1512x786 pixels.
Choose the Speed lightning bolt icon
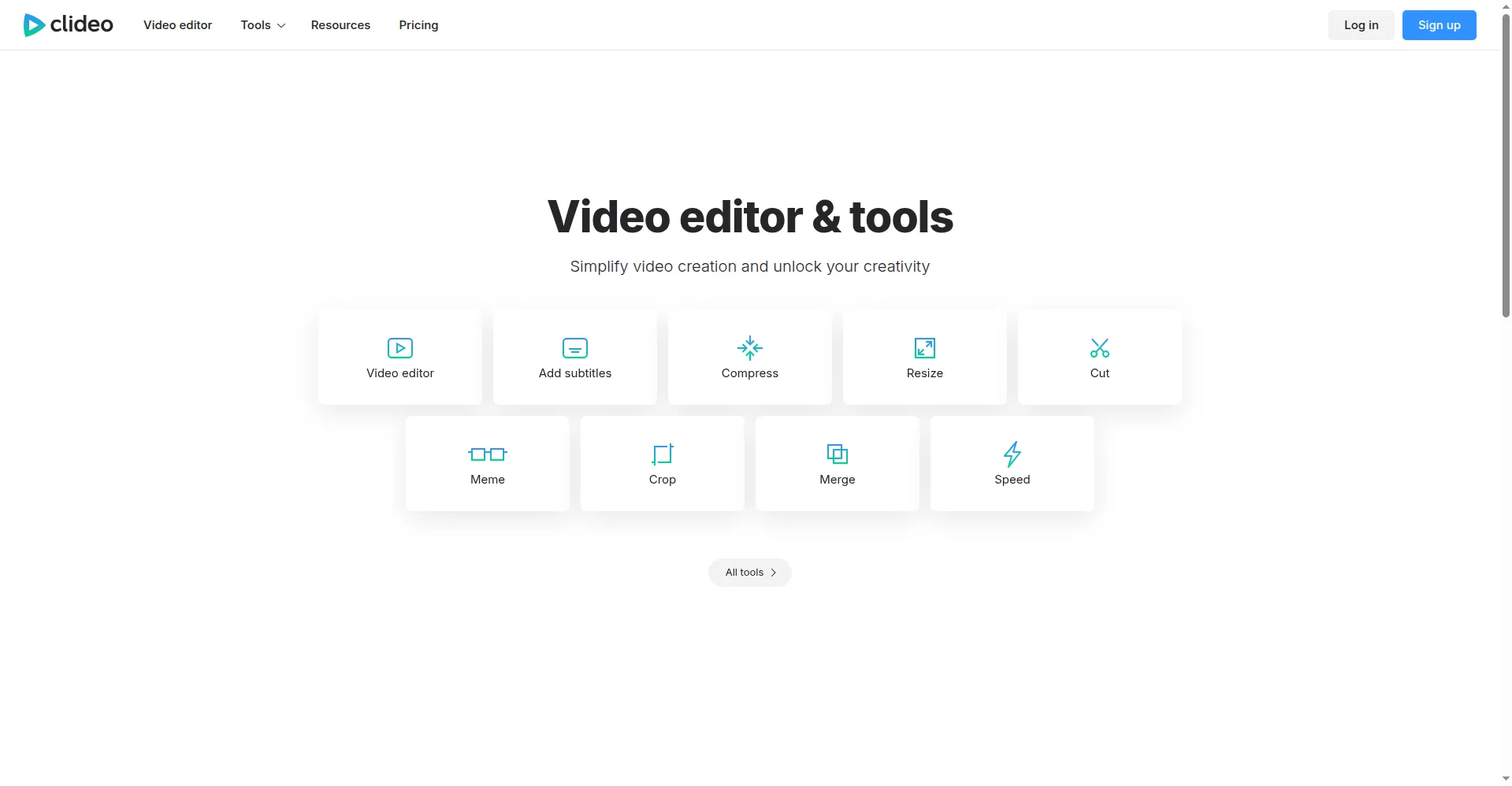pyautogui.click(x=1012, y=454)
